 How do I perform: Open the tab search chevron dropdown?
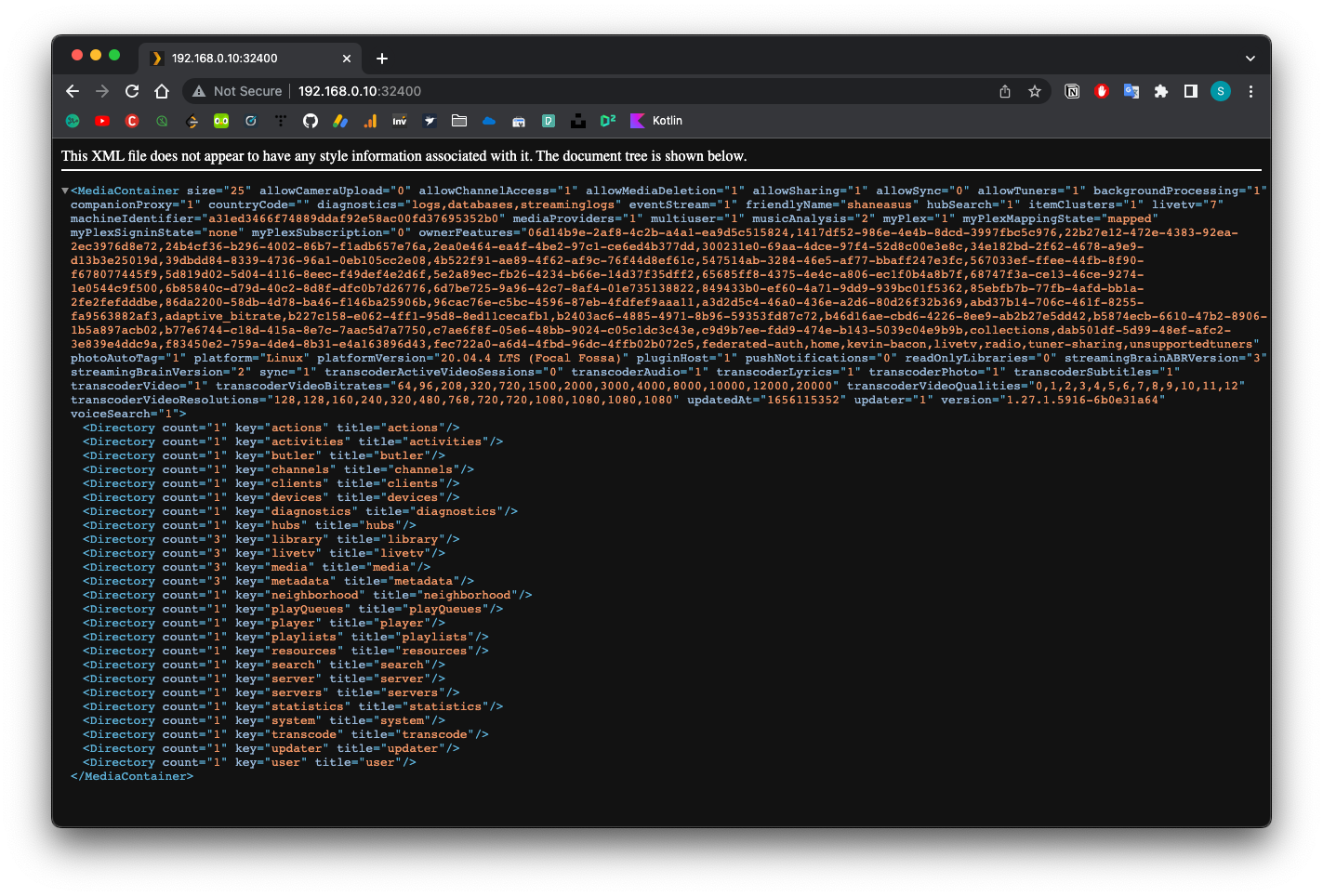(x=1250, y=58)
